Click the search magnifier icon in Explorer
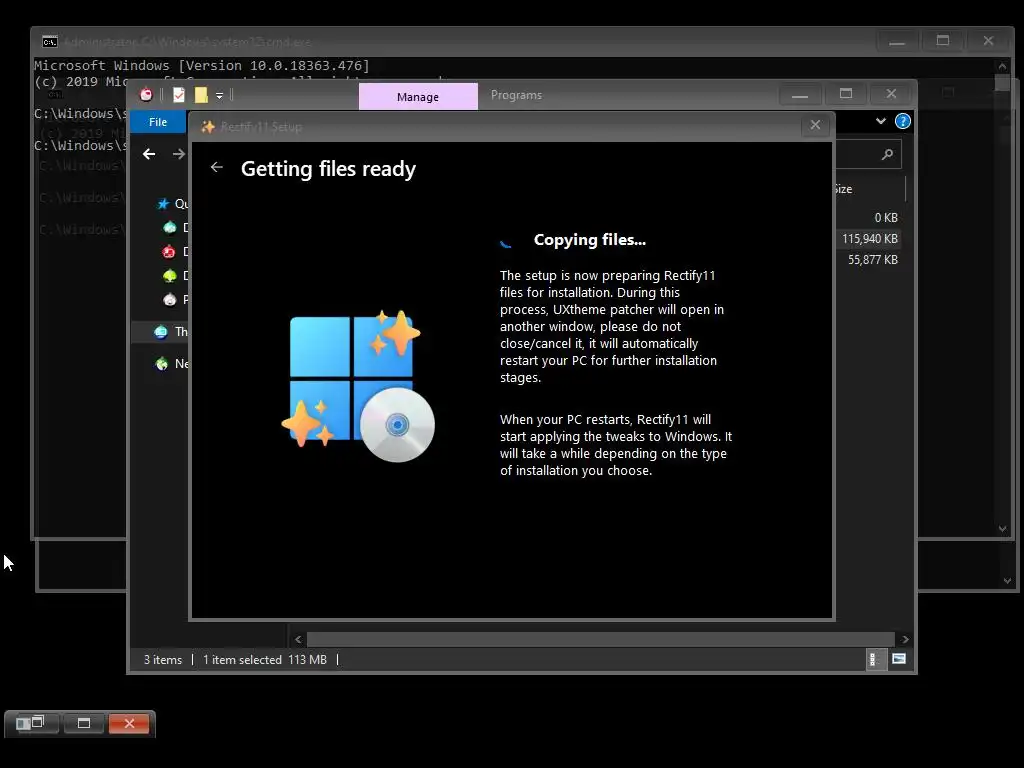The width and height of the screenshot is (1024, 768). click(x=887, y=154)
